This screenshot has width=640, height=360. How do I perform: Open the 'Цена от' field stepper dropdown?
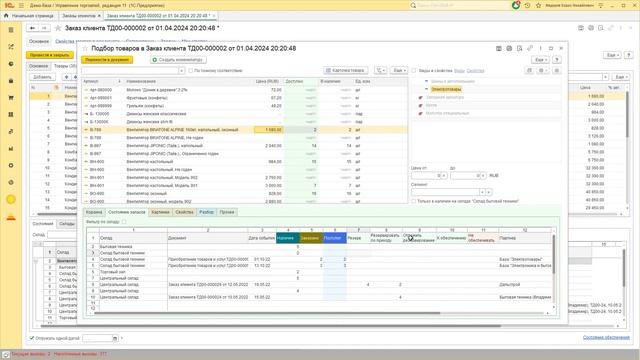click(444, 176)
